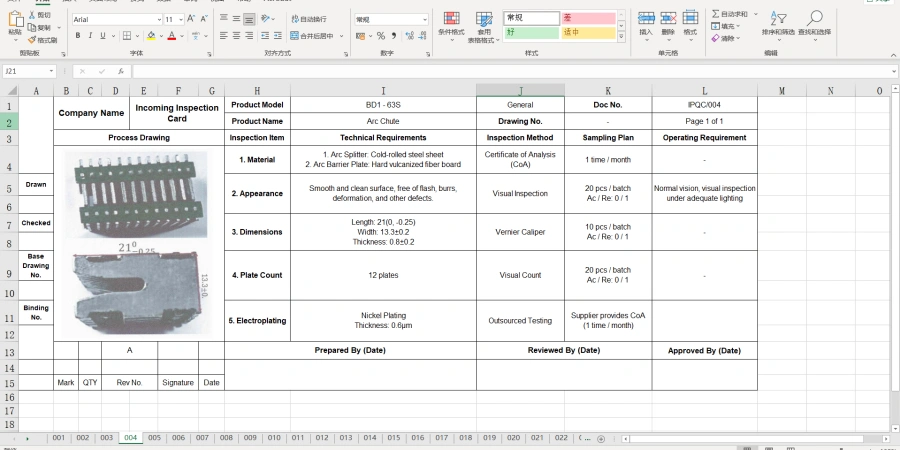The height and width of the screenshot is (450, 900).
Task: Select the 适中 Neutral cell style
Action: click(588, 33)
